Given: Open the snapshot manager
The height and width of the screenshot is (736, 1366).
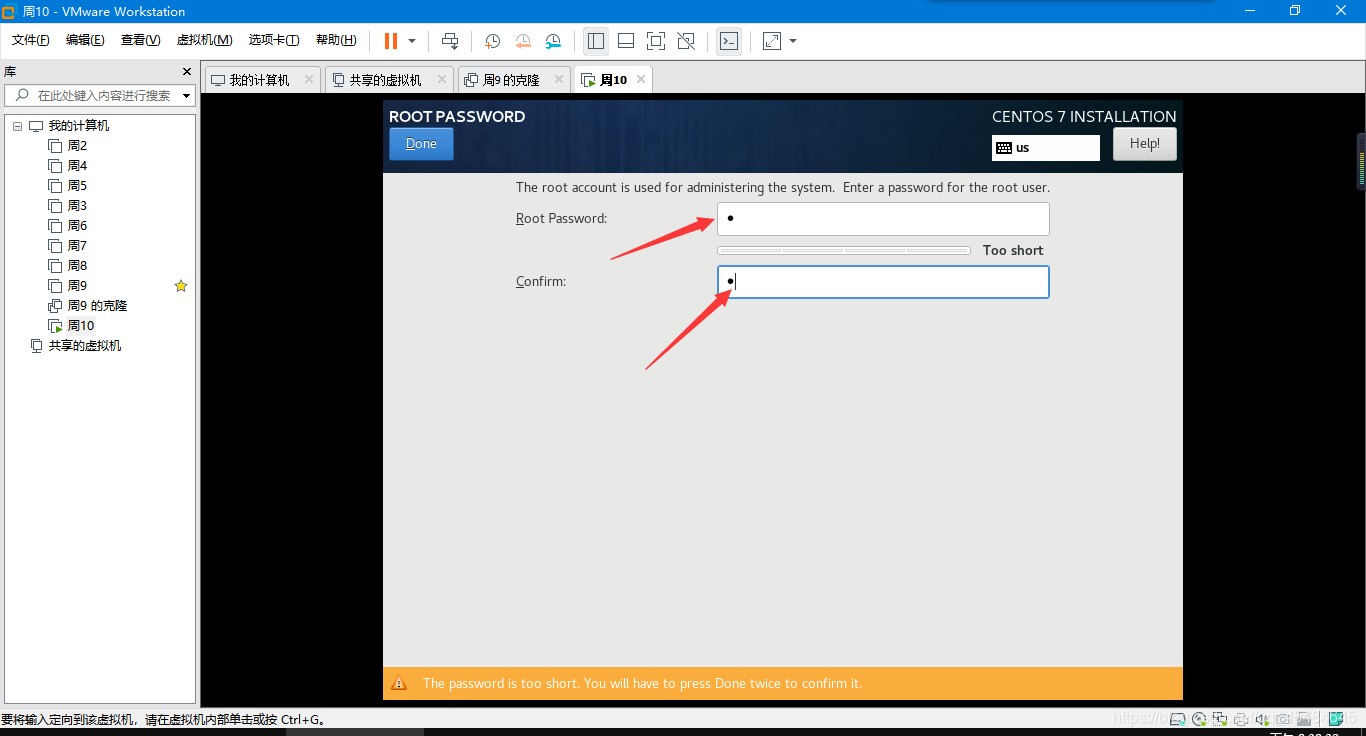Looking at the screenshot, I should (553, 41).
